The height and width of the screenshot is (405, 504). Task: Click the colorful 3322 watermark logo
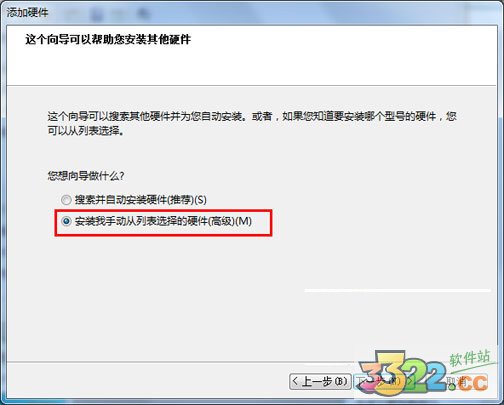[x=402, y=373]
